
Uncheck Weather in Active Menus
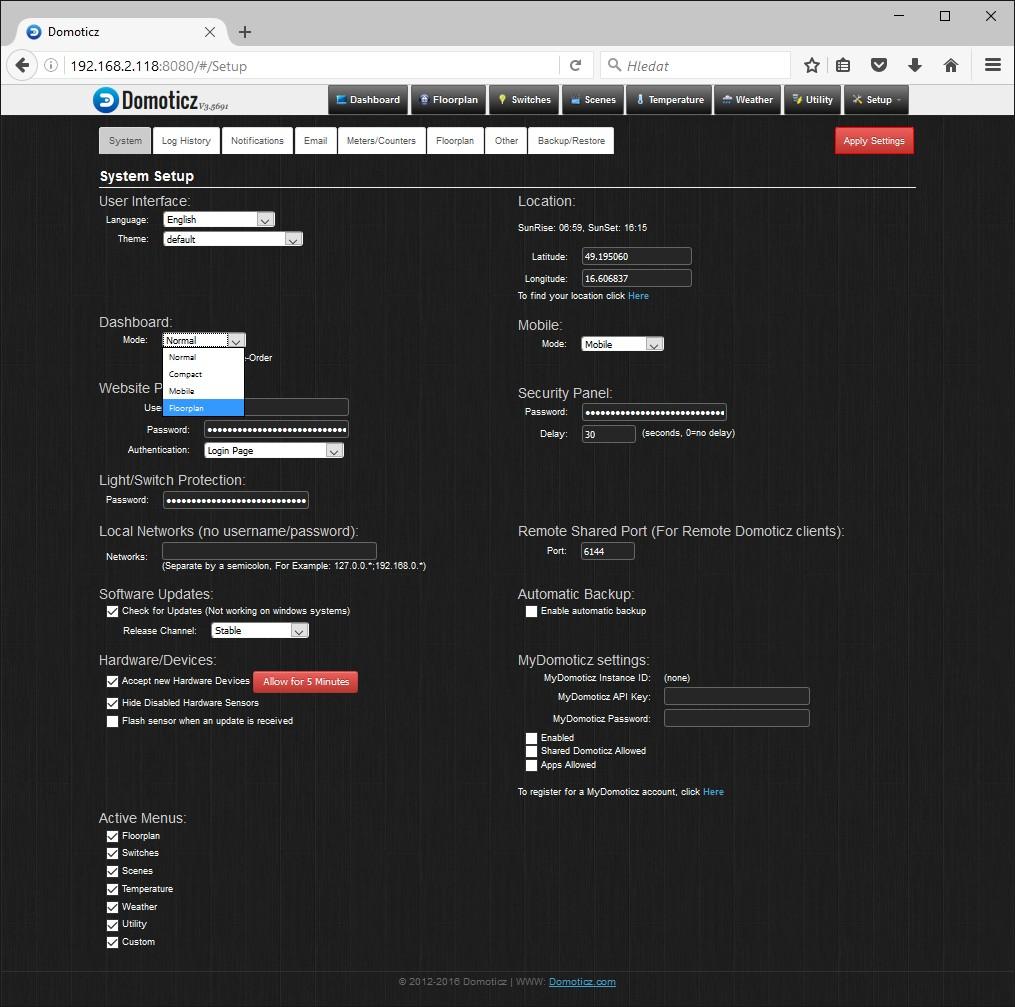(x=113, y=908)
